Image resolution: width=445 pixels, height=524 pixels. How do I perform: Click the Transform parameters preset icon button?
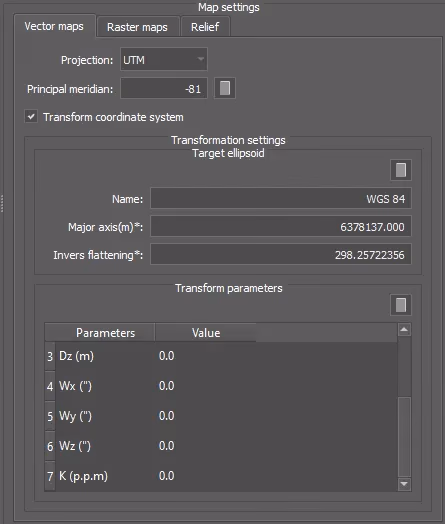pos(401,305)
